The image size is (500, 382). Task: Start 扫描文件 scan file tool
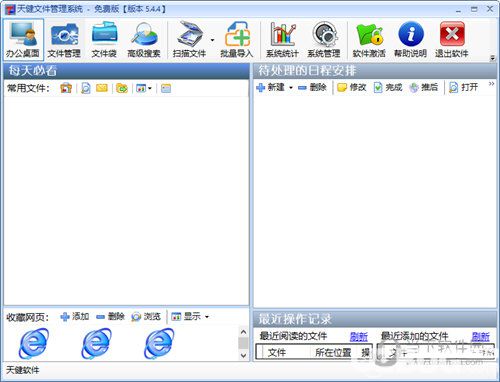[189, 39]
